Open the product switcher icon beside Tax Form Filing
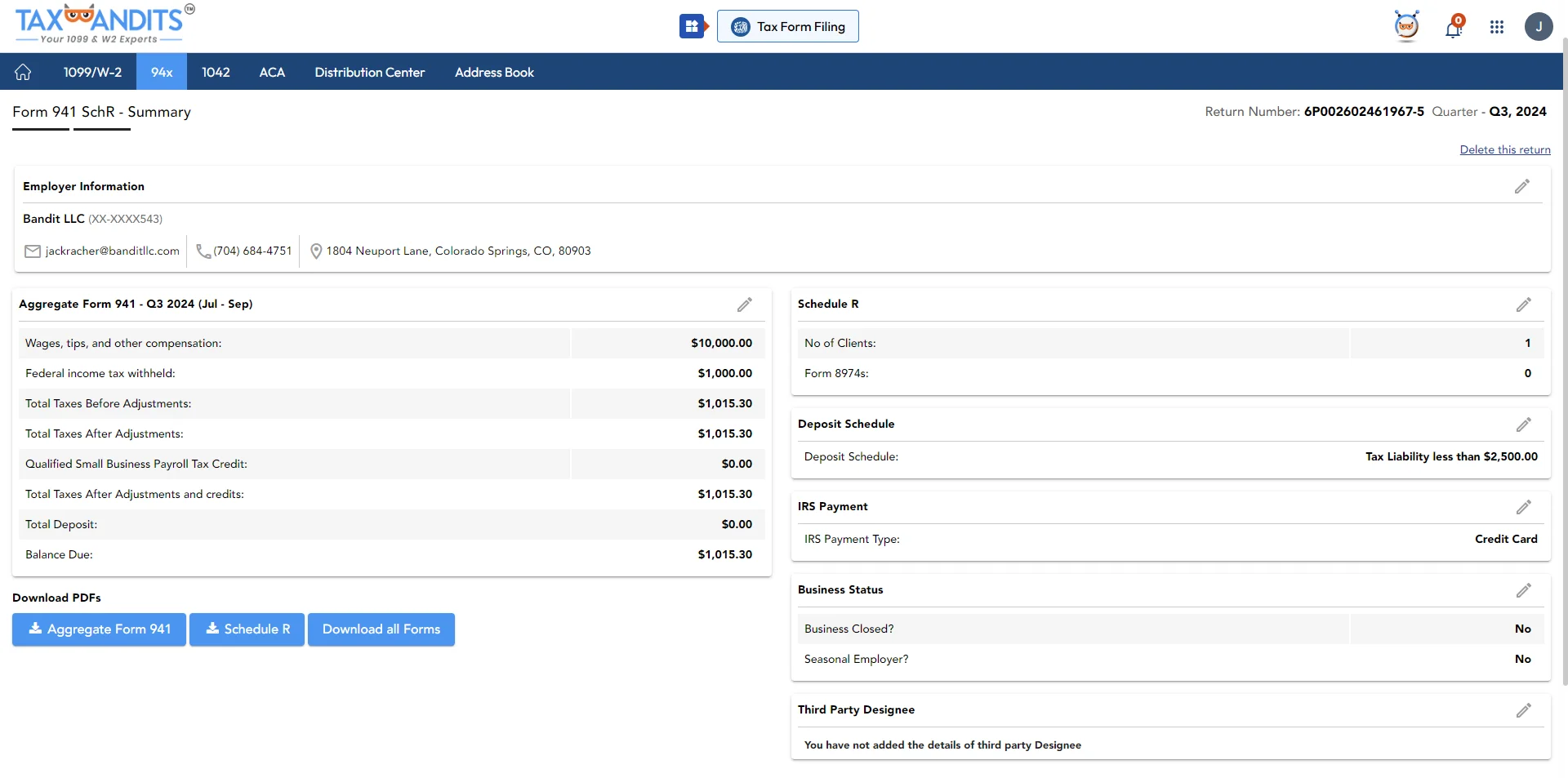The image size is (1568, 778). coord(693,26)
